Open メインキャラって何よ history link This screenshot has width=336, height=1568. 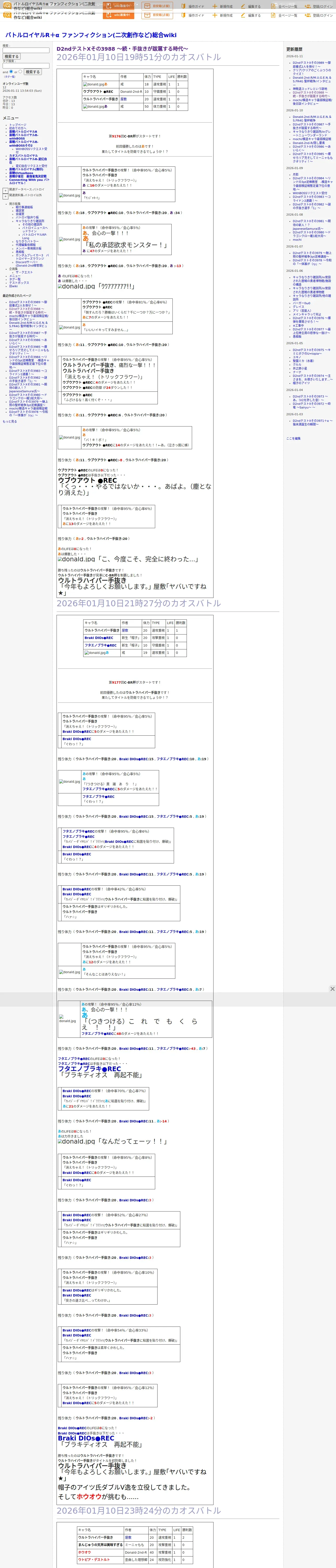[307, 314]
